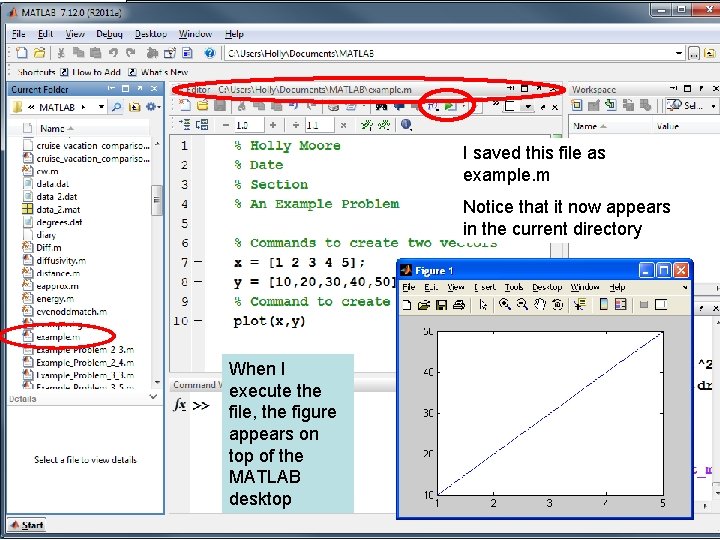Click the What's New shortcut link
Viewport: 720px width, 540px height.
tap(158, 72)
